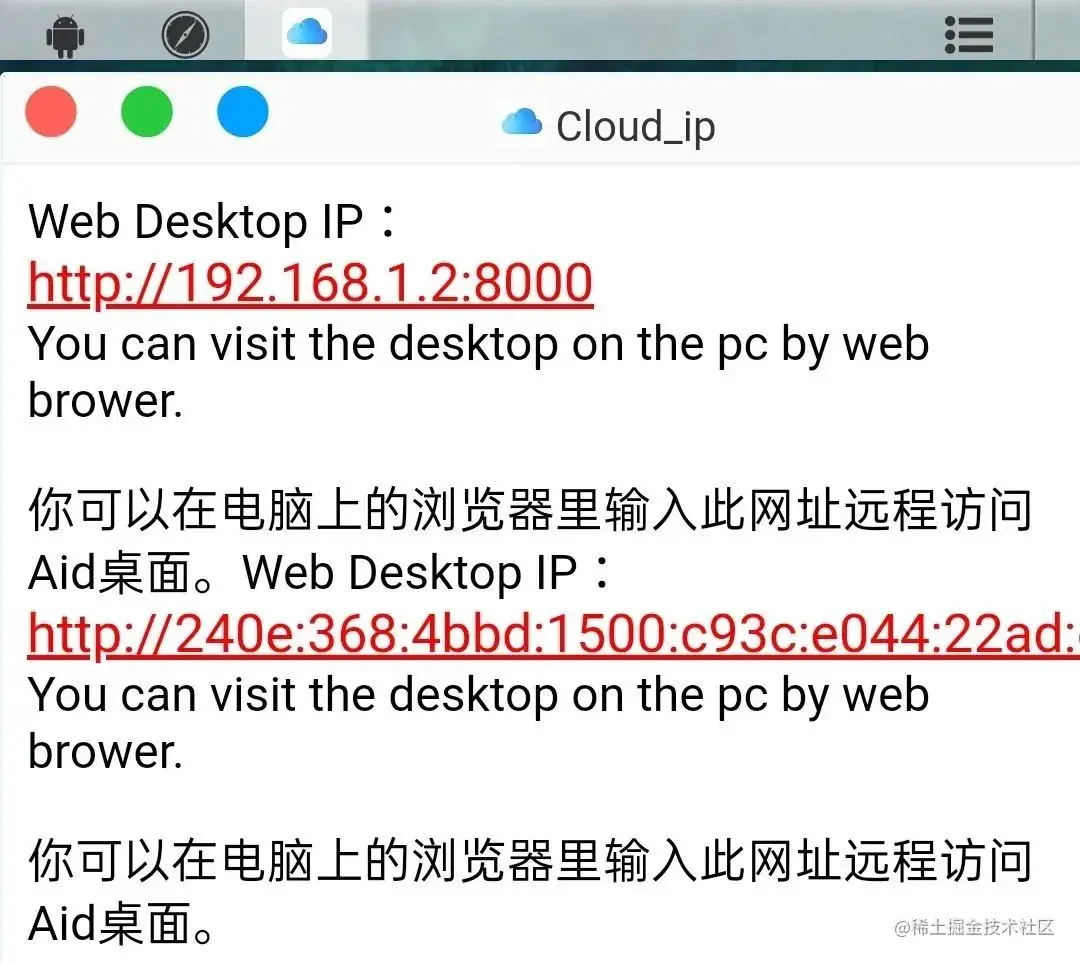
Task: Click the red circle window button
Action: (x=51, y=112)
